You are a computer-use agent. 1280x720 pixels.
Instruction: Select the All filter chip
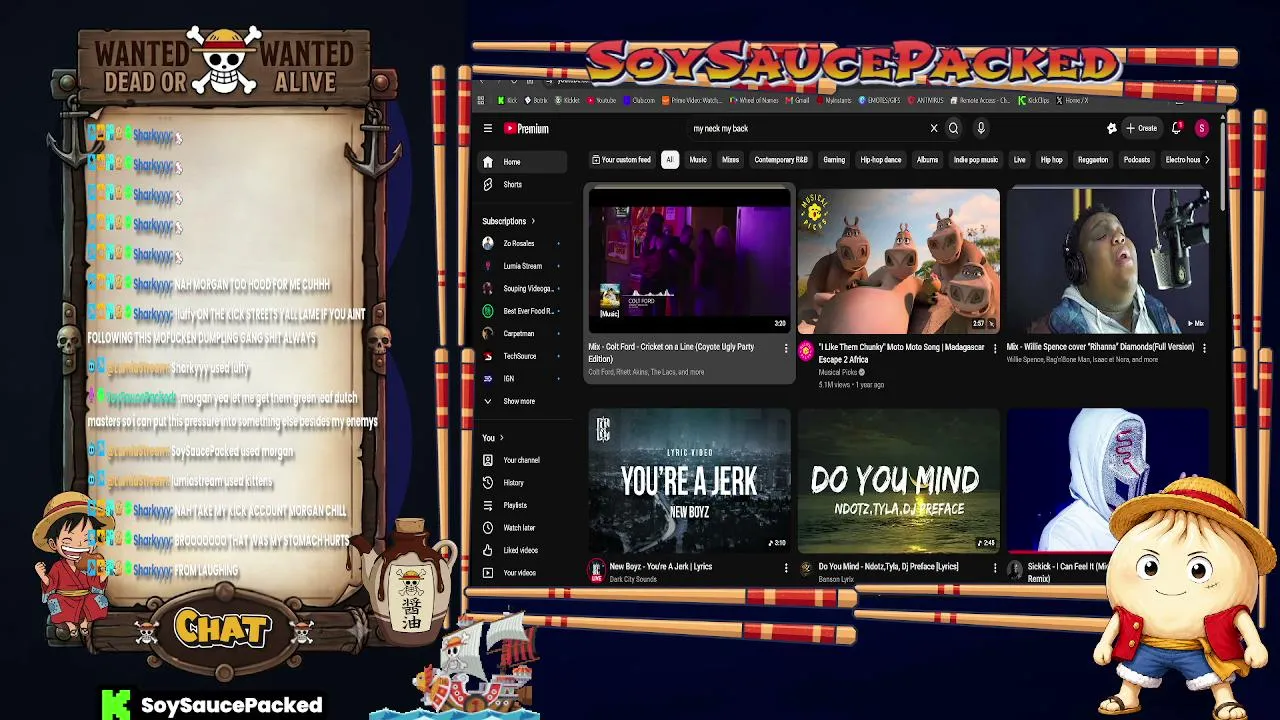669,160
